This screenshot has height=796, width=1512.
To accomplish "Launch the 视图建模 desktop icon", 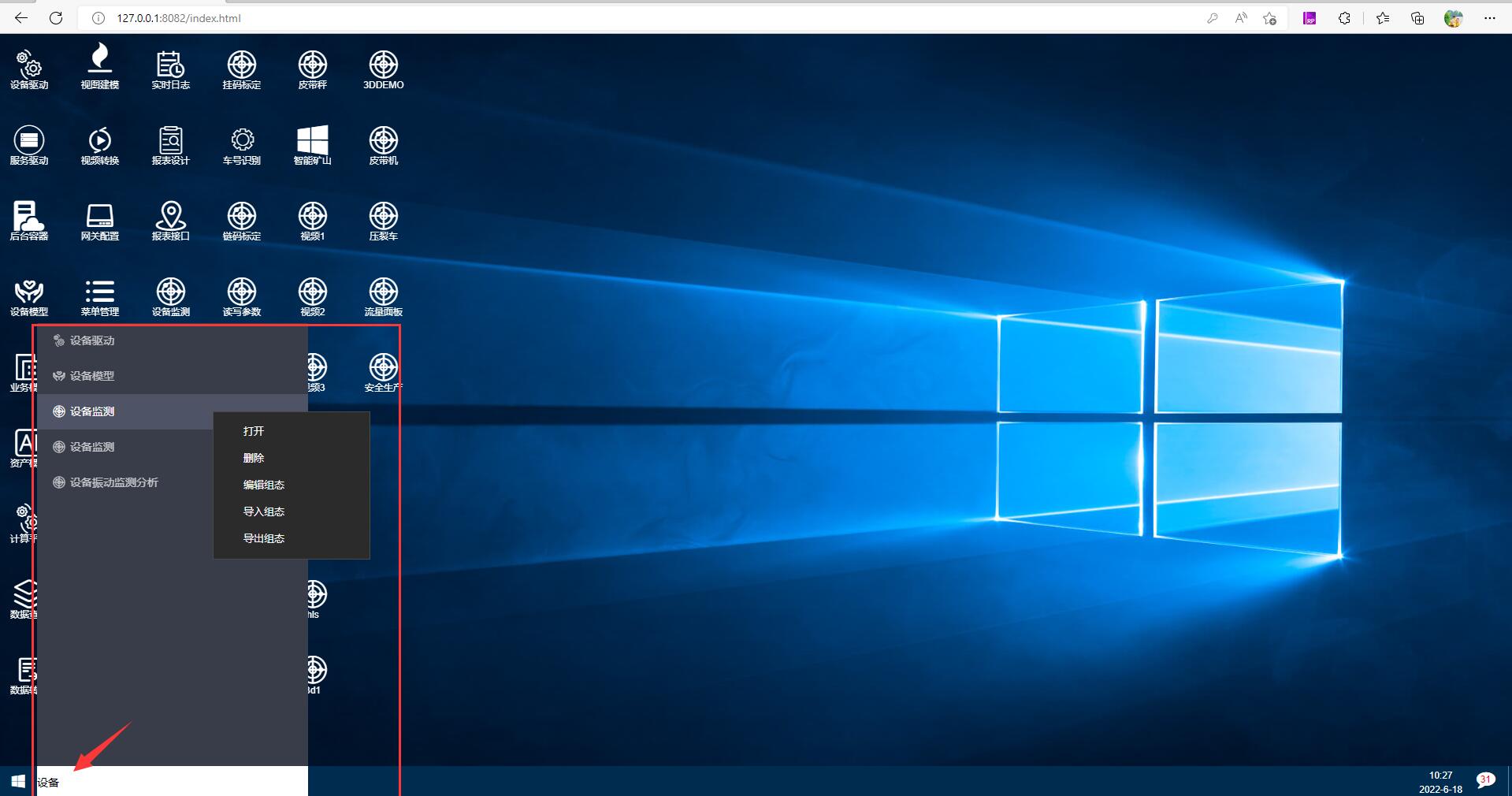I will 100,68.
